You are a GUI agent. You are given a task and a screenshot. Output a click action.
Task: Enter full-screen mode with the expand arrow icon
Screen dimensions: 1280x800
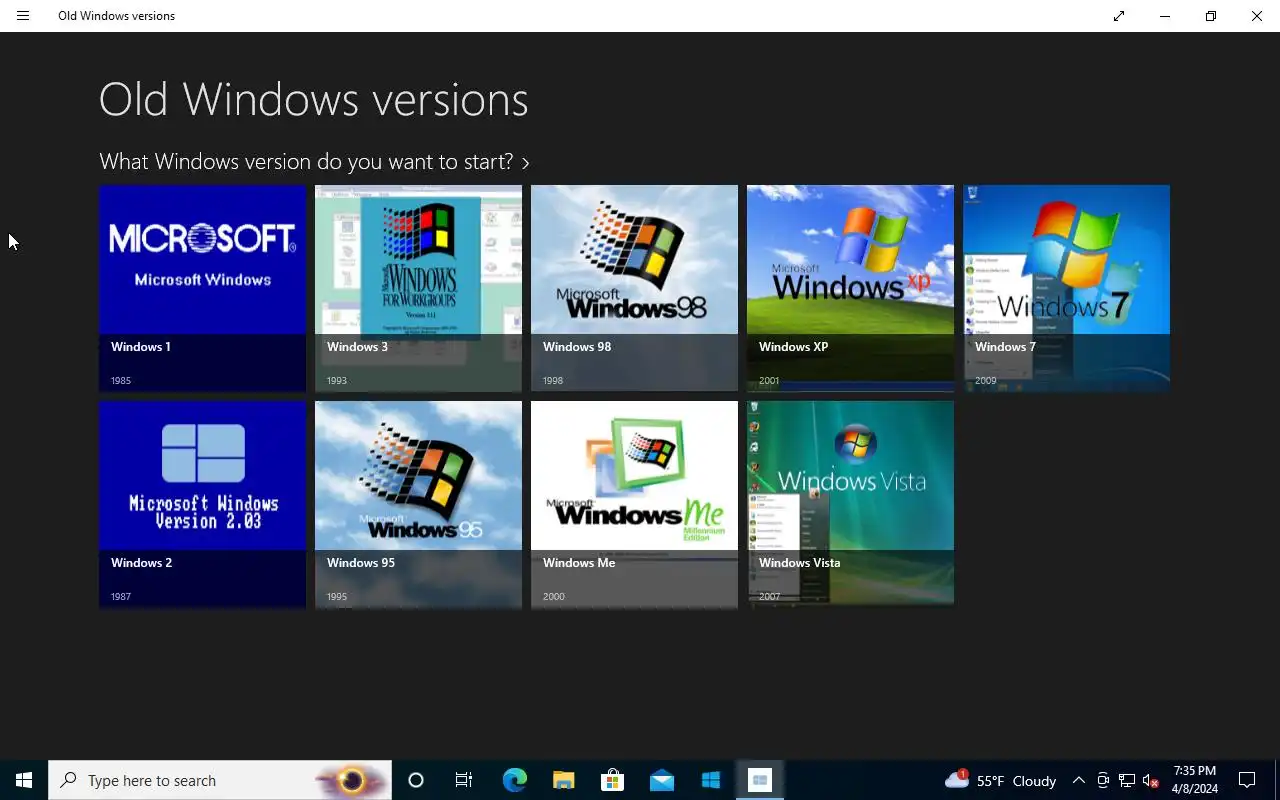(1119, 16)
